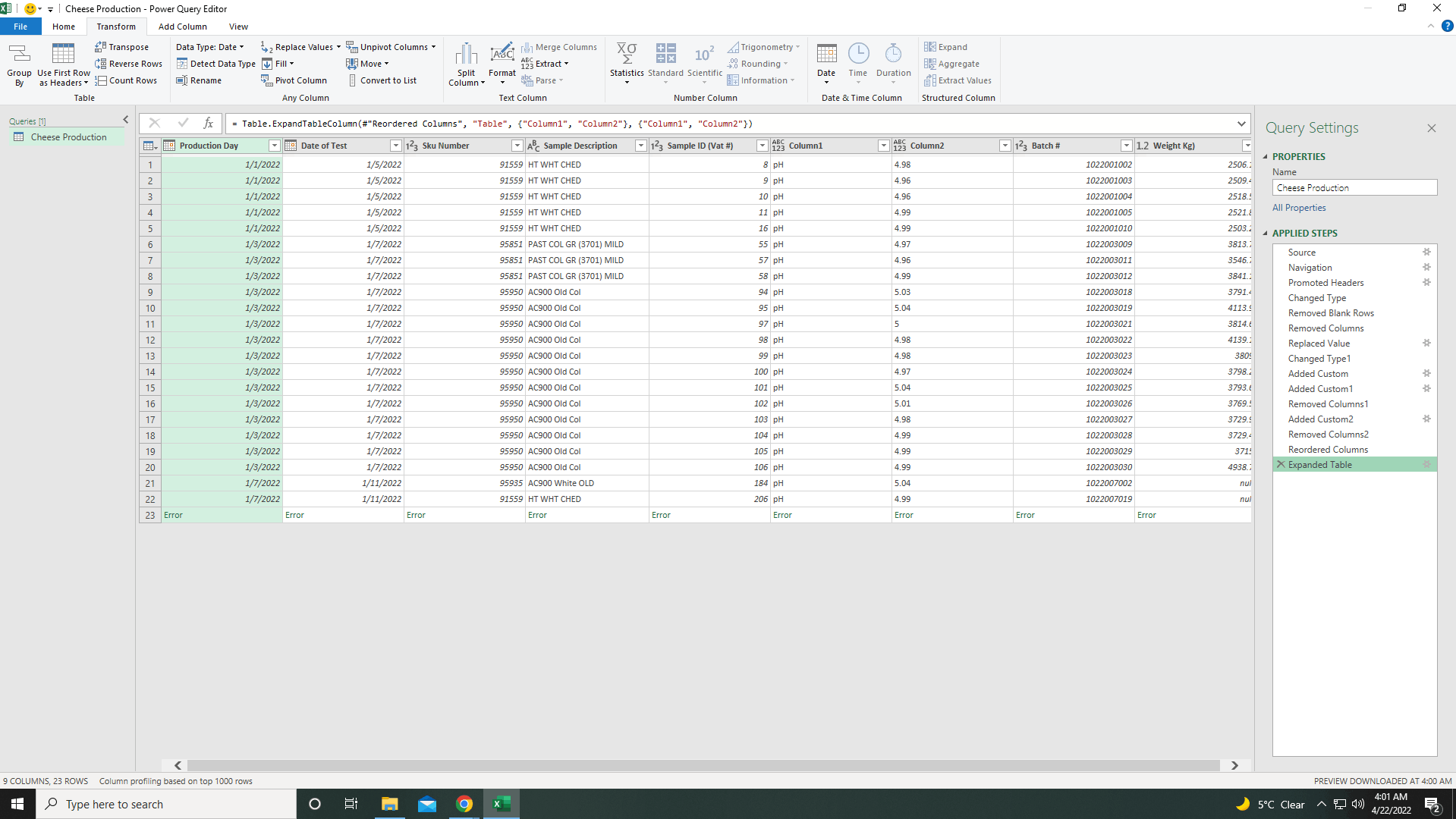Screen dimensions: 1456x819
Task: Reverse the rows of the table
Action: click(x=128, y=64)
